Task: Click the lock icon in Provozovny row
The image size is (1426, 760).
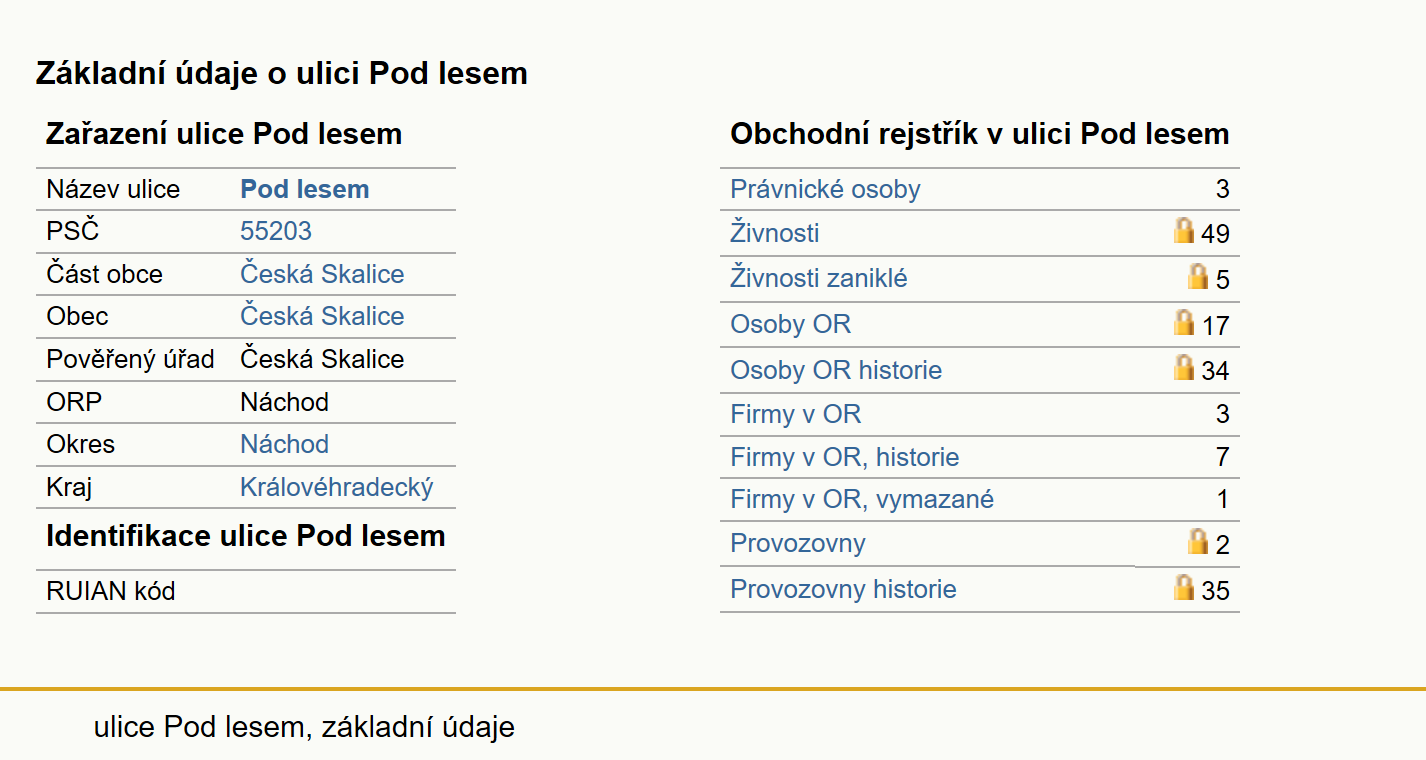Action: pos(1198,541)
